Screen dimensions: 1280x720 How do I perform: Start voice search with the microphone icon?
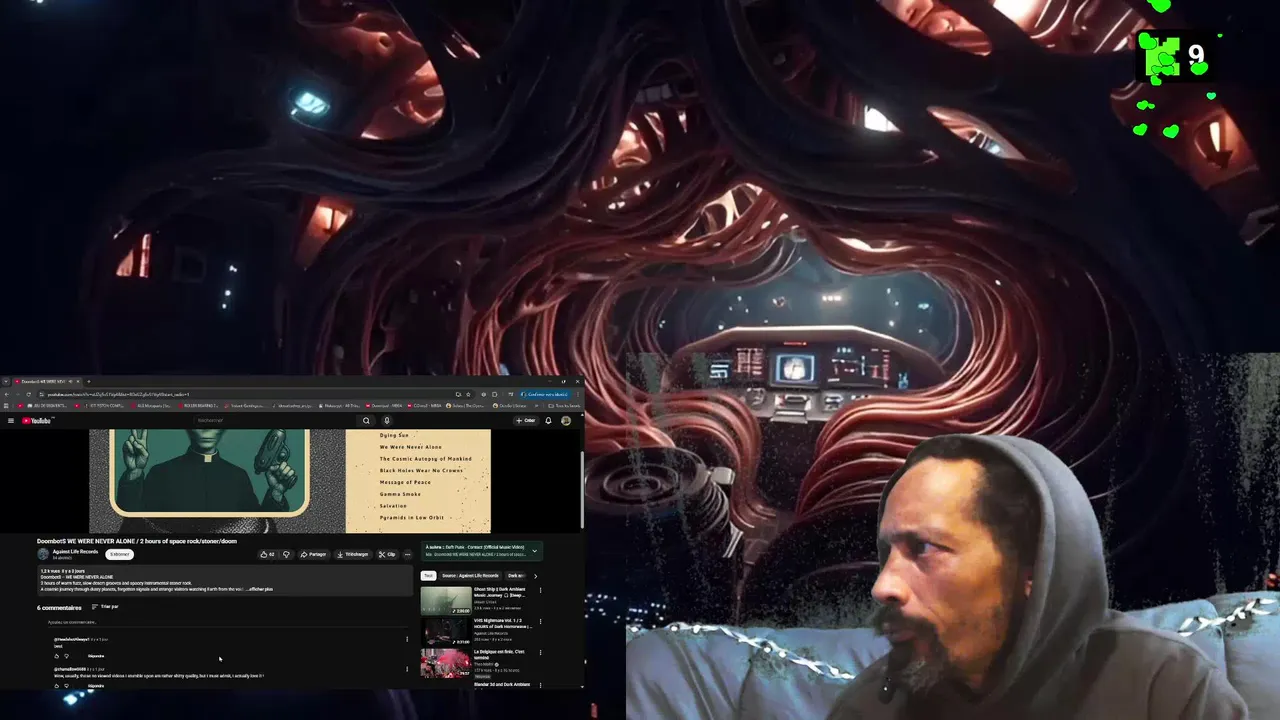pos(387,421)
